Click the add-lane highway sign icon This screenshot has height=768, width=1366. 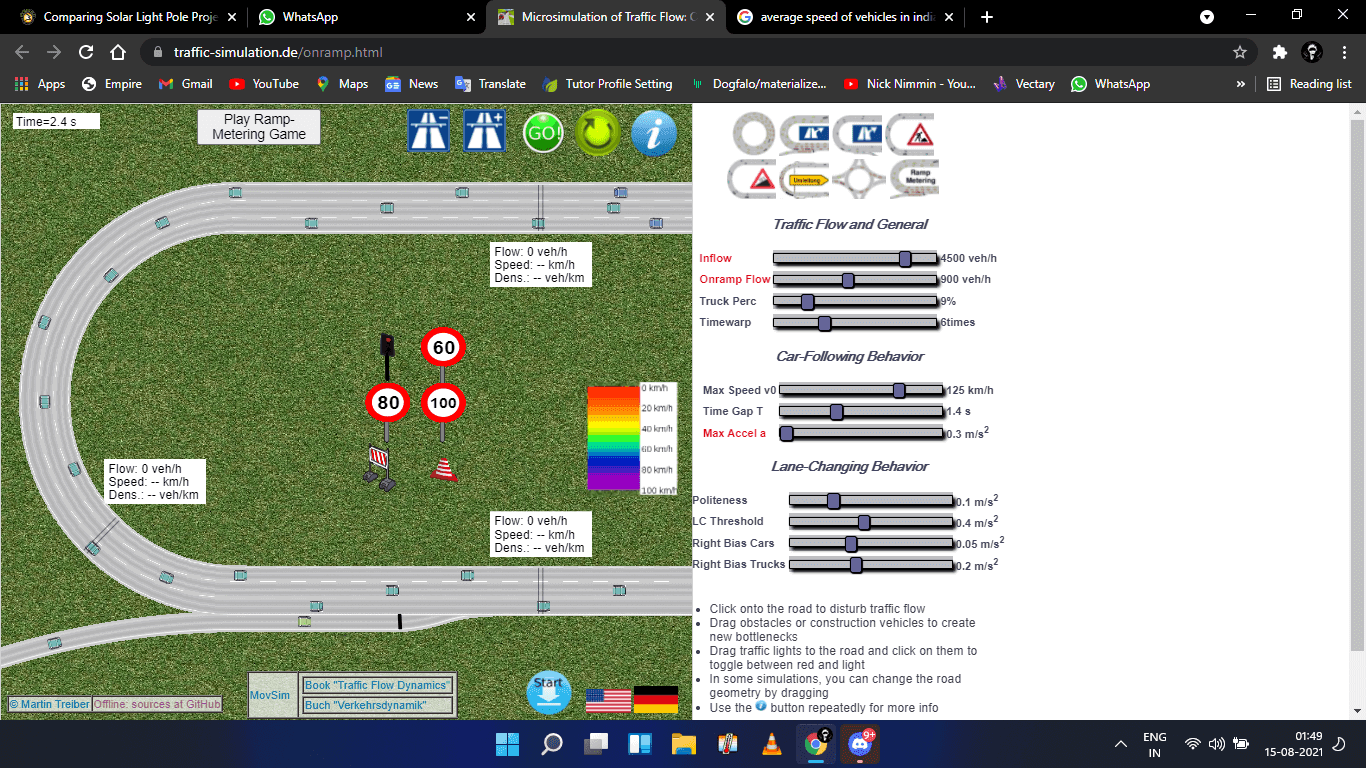[484, 131]
